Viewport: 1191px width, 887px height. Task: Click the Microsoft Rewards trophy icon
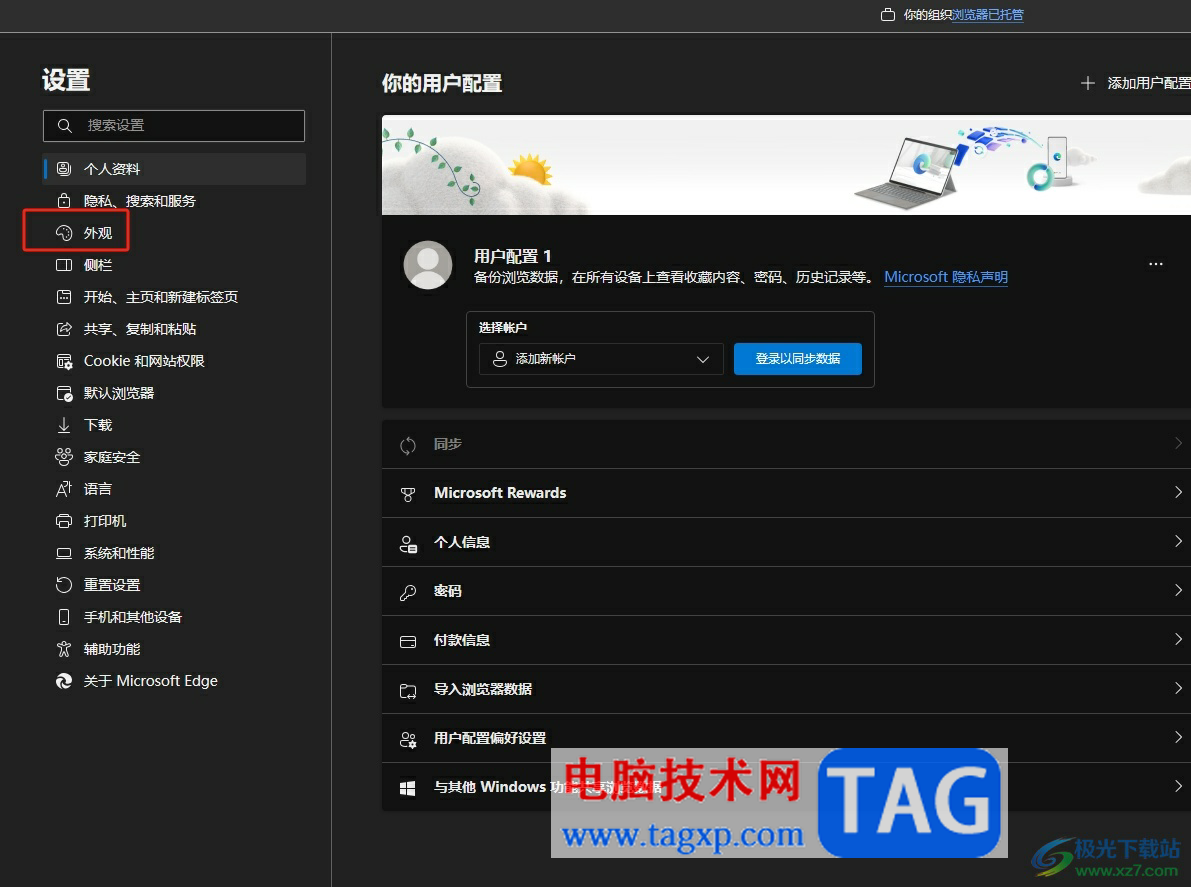tap(408, 493)
